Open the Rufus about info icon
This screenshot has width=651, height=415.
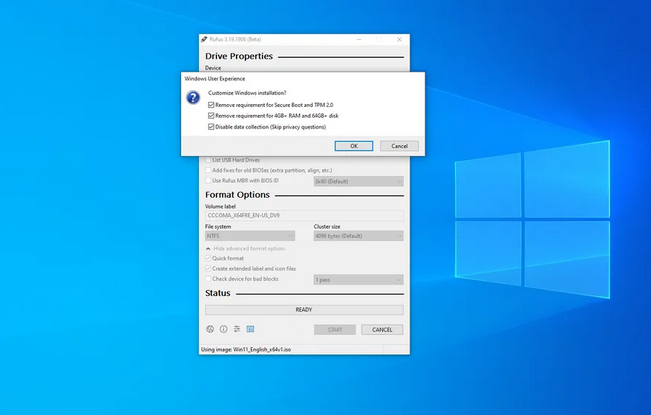tap(223, 329)
